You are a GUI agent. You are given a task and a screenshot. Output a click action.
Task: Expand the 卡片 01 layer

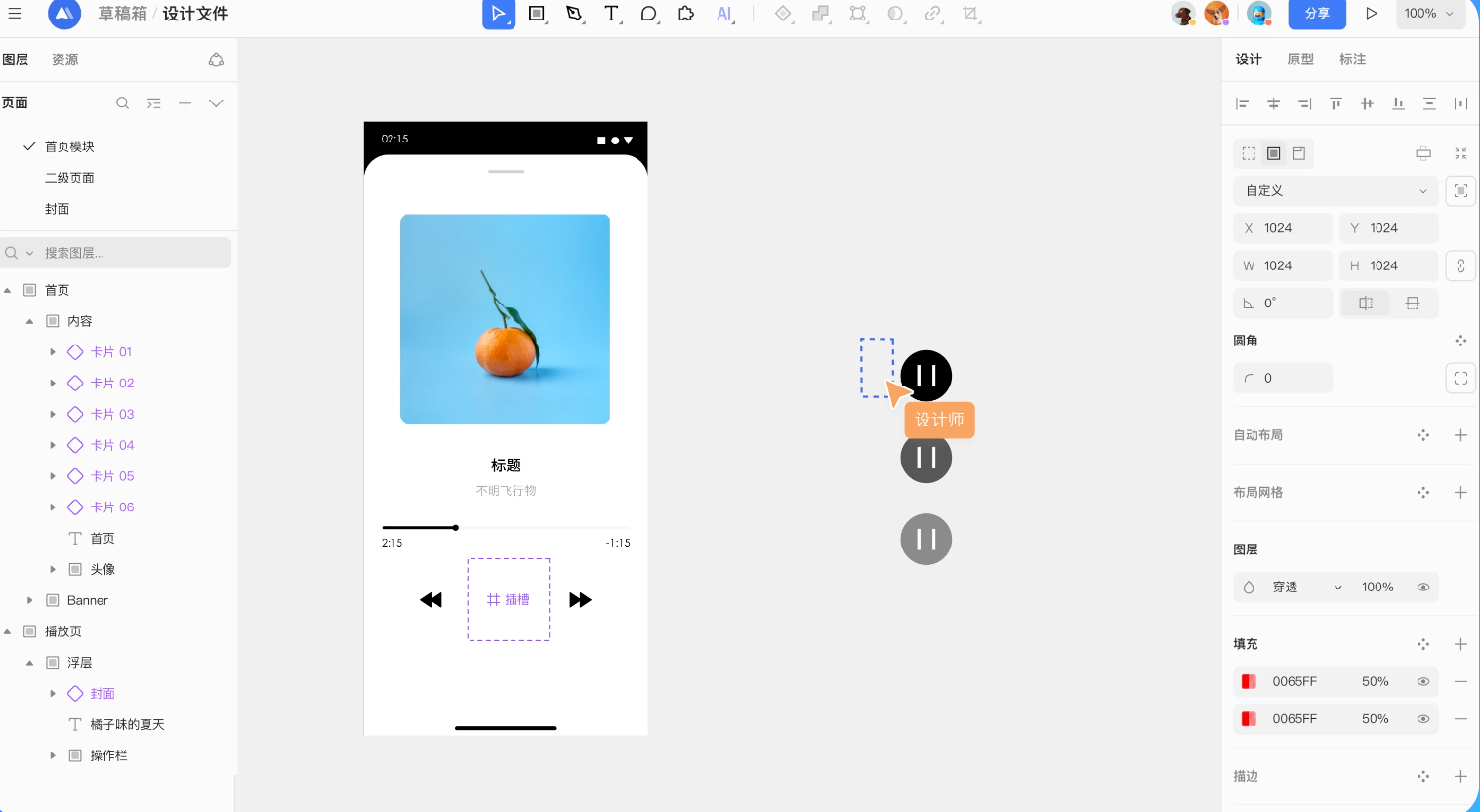[53, 352]
